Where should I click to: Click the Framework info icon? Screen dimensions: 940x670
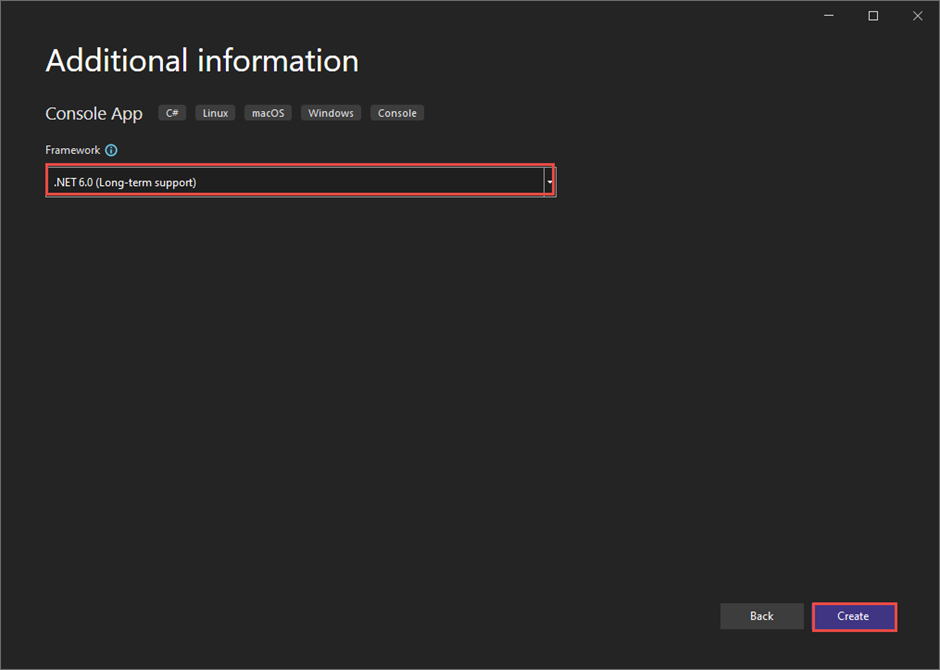coord(111,150)
